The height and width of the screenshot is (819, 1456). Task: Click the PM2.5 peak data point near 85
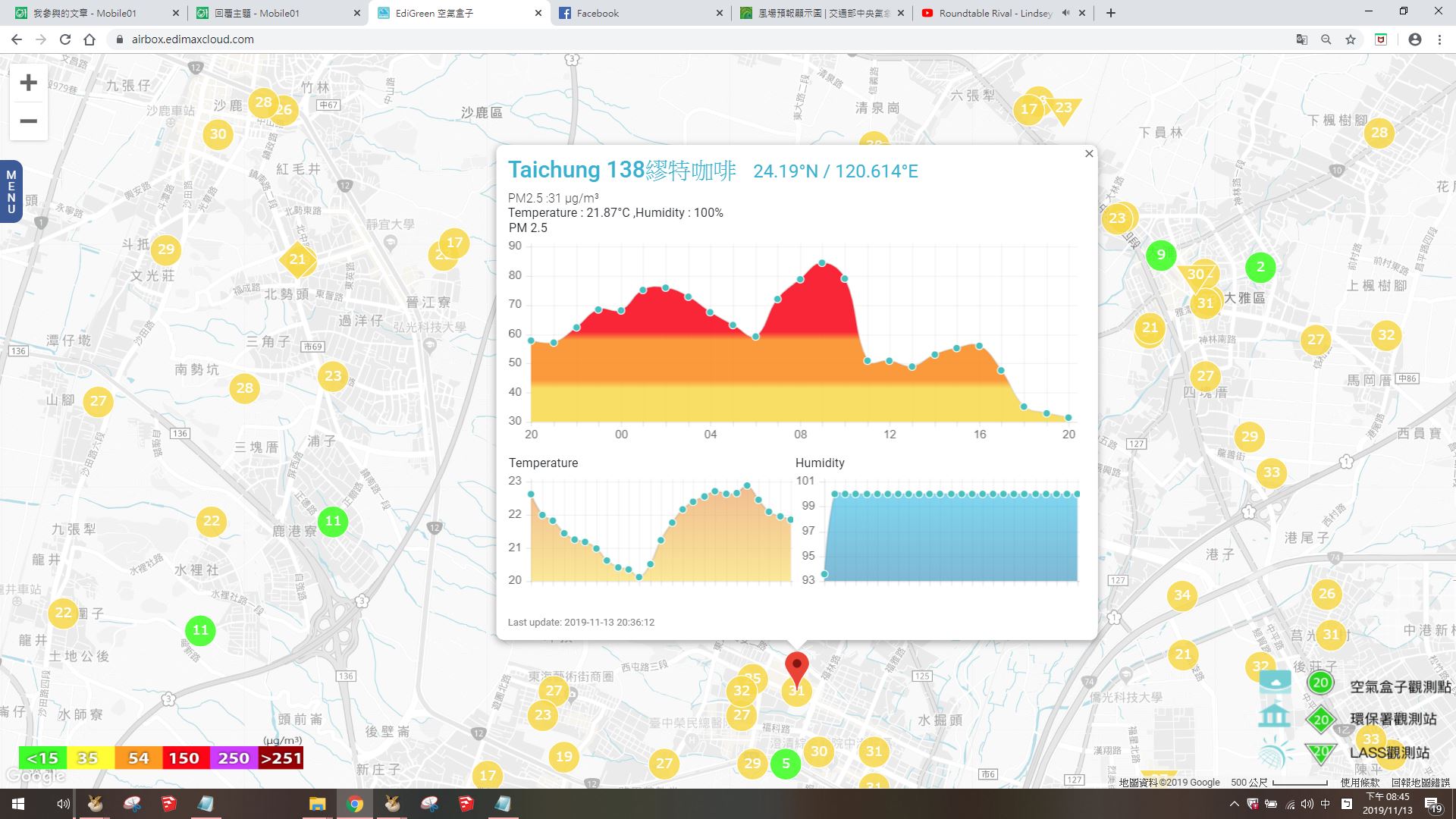point(822,263)
